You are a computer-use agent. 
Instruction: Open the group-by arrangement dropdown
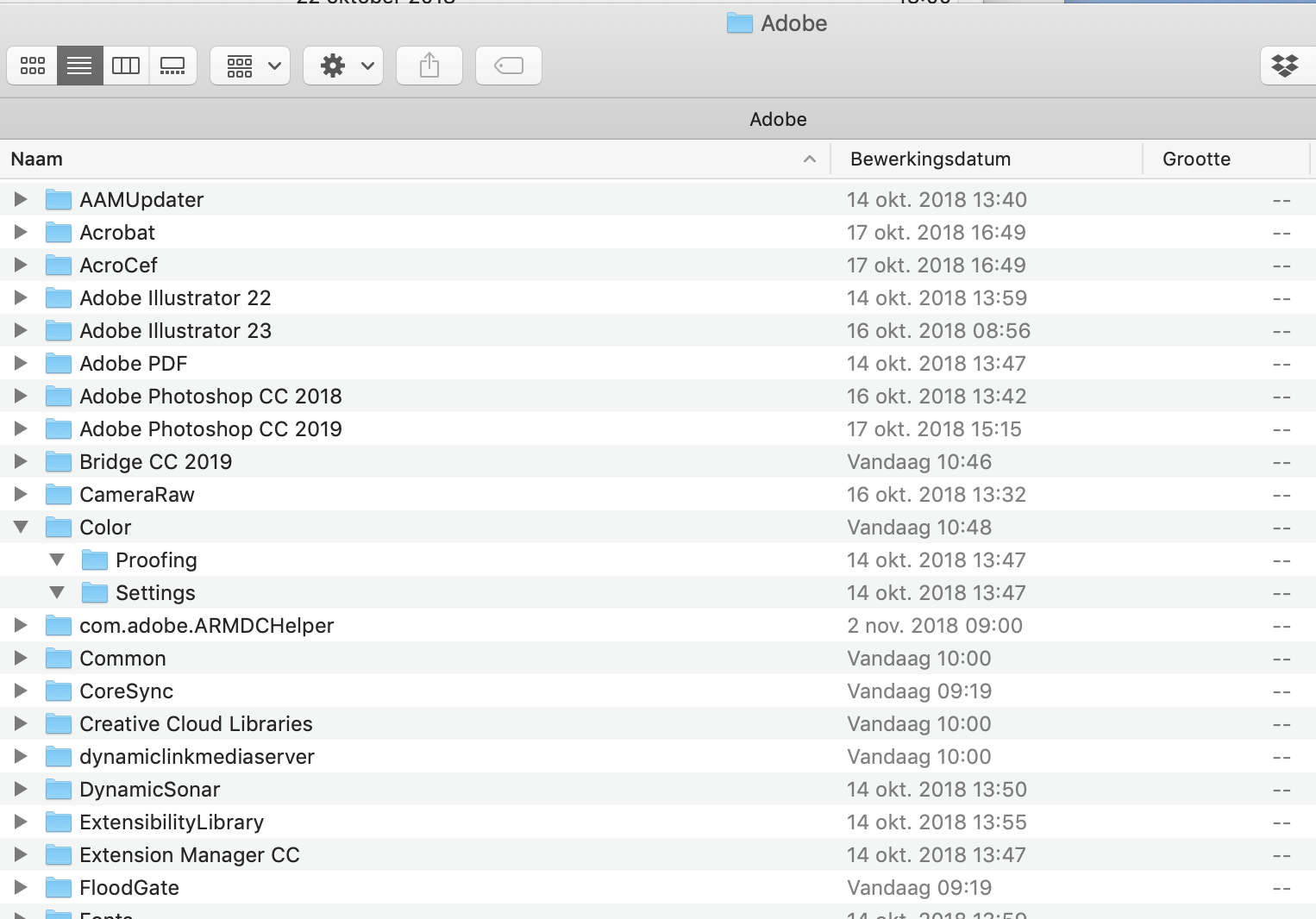pyautogui.click(x=250, y=66)
